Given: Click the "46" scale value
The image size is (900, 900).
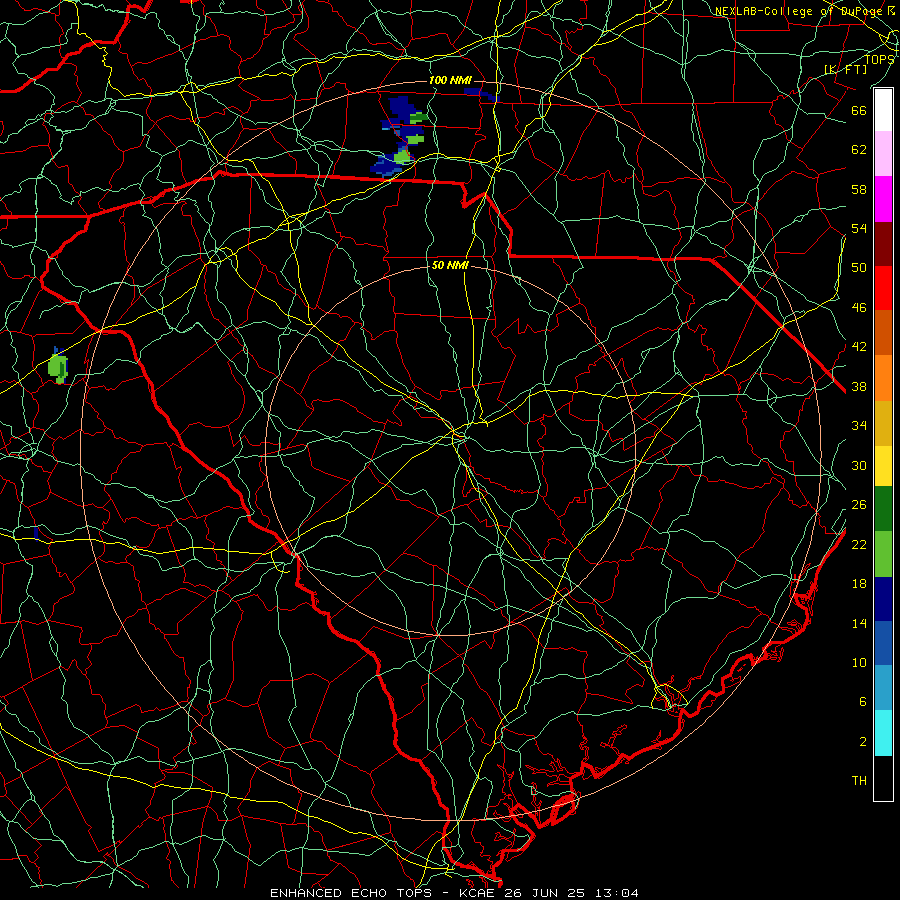Looking at the screenshot, I should (859, 308).
